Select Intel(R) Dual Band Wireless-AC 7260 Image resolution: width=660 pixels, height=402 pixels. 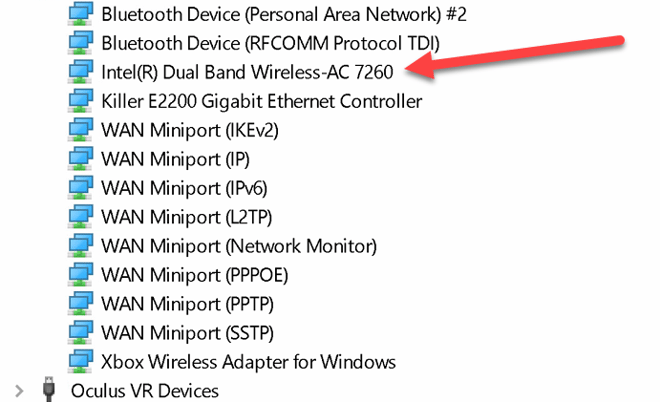[248, 72]
